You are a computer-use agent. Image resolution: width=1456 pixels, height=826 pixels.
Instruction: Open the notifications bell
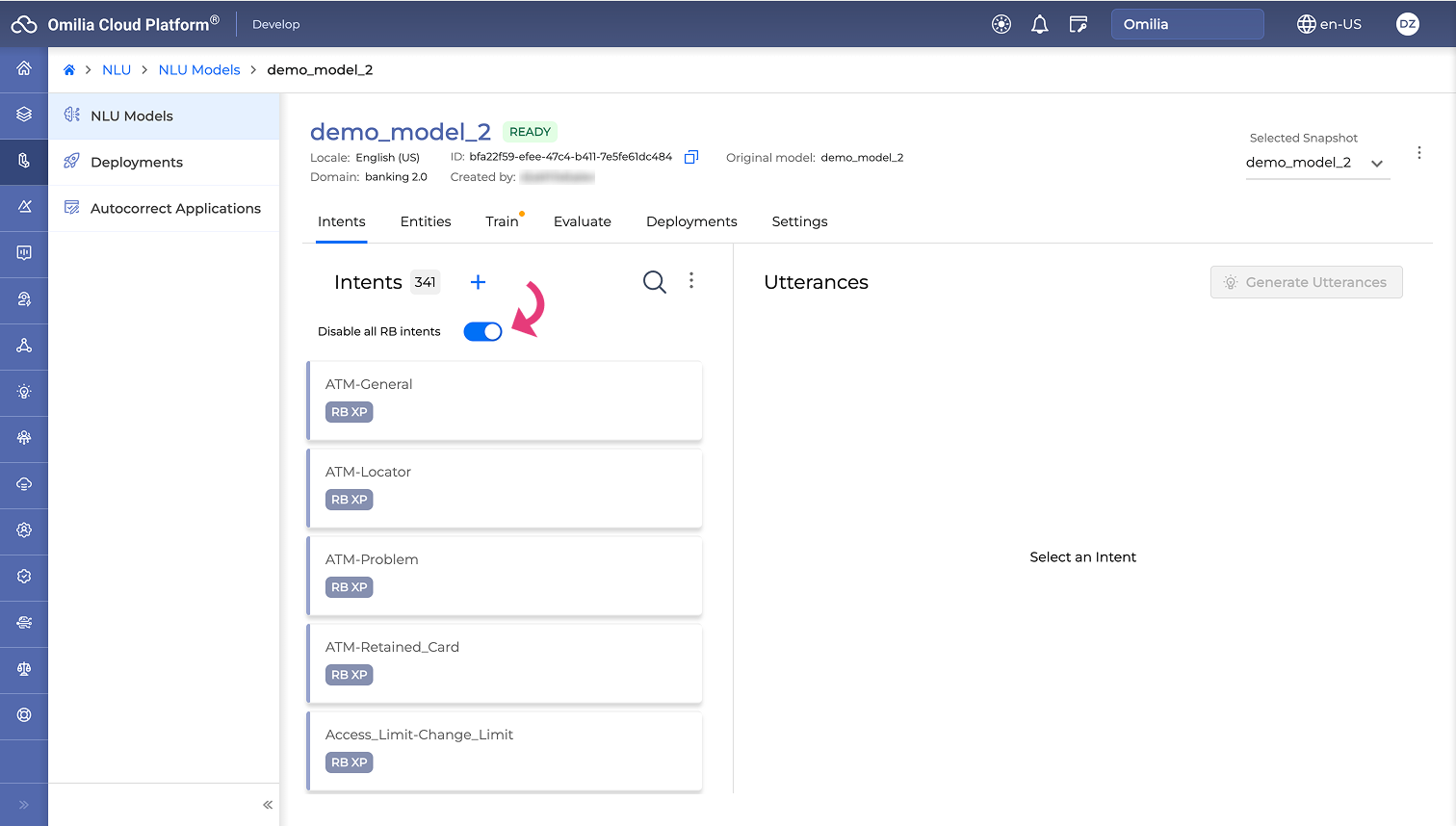click(1039, 24)
